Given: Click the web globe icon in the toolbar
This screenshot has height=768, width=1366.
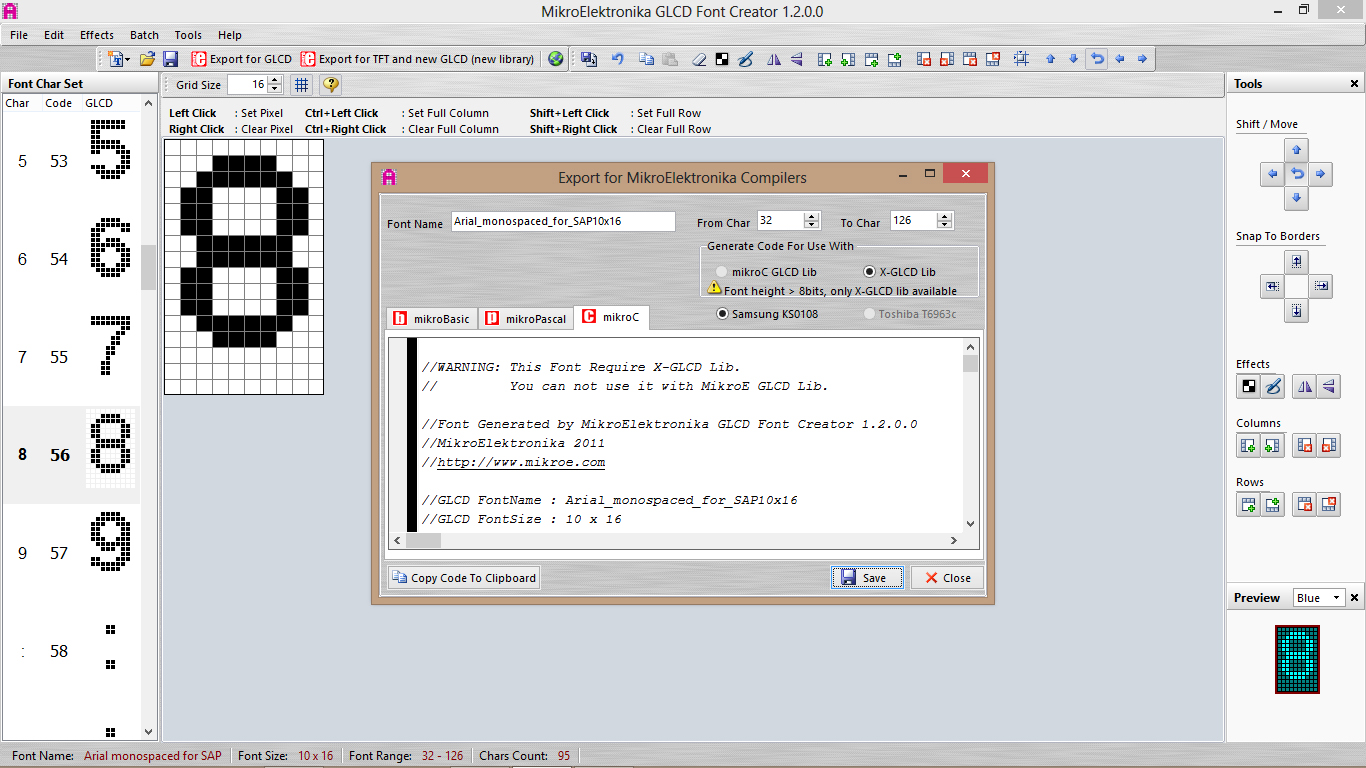Looking at the screenshot, I should [556, 59].
